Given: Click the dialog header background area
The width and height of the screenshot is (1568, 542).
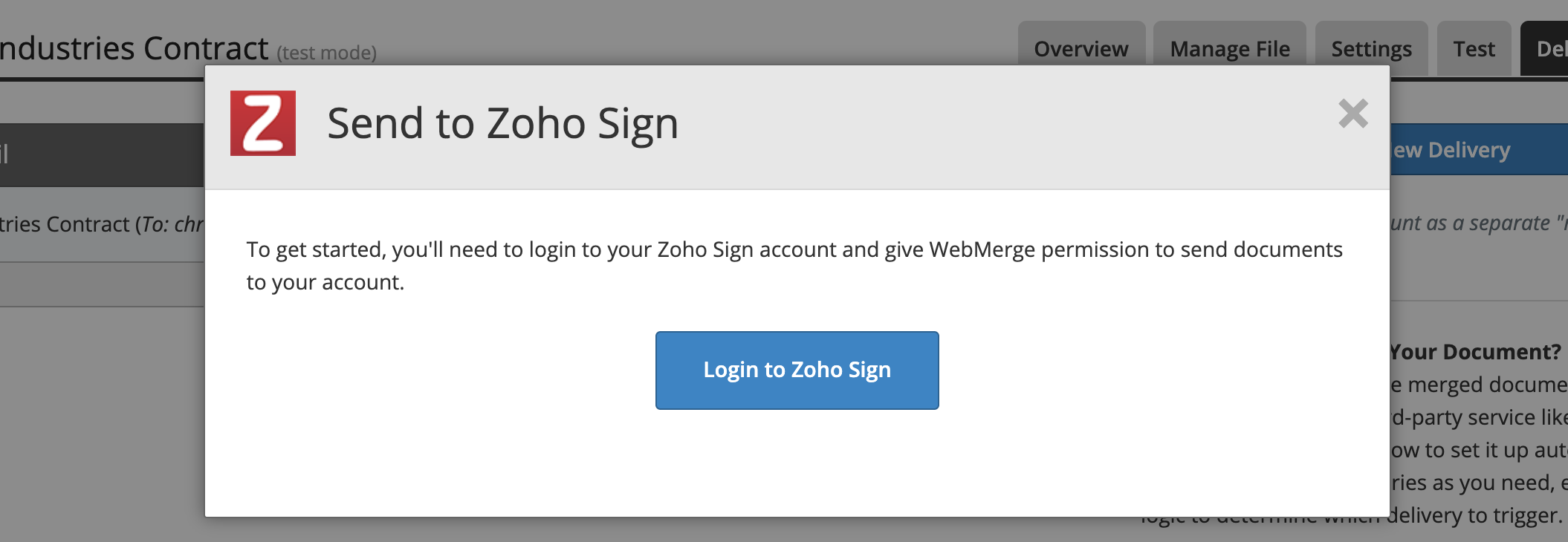Looking at the screenshot, I should pyautogui.click(x=966, y=125).
